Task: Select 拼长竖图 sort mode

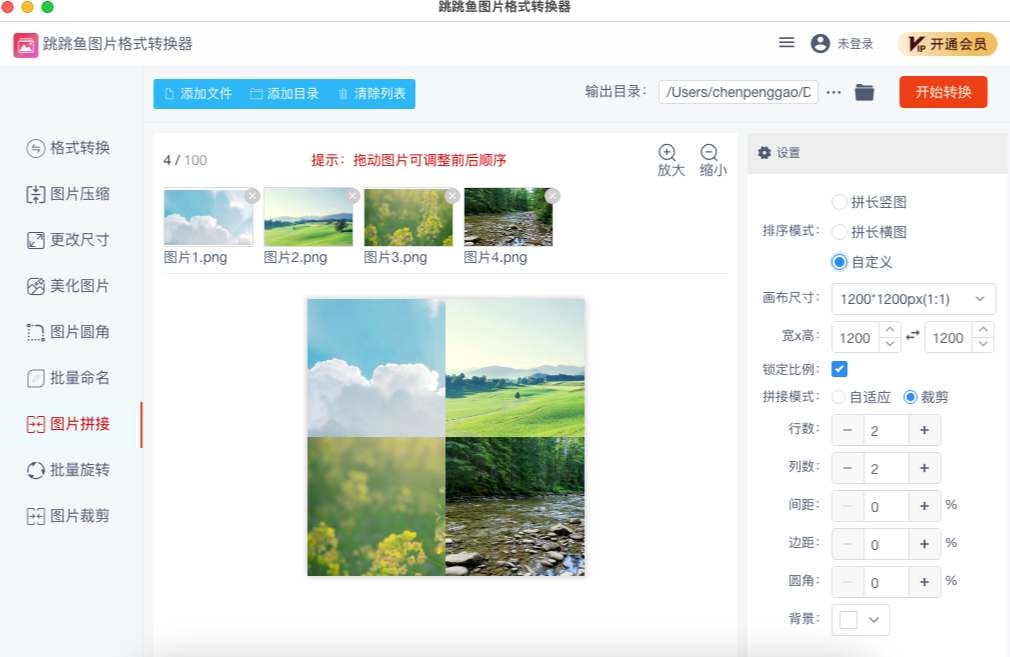Action: click(839, 202)
